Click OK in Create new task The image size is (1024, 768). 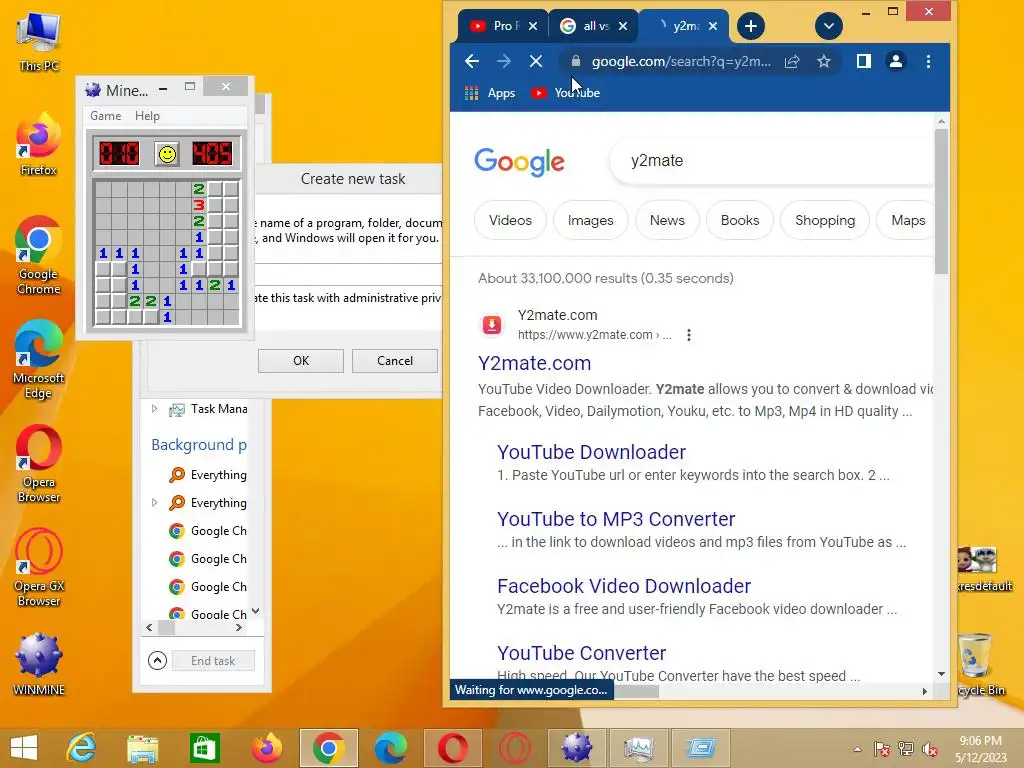coord(301,360)
